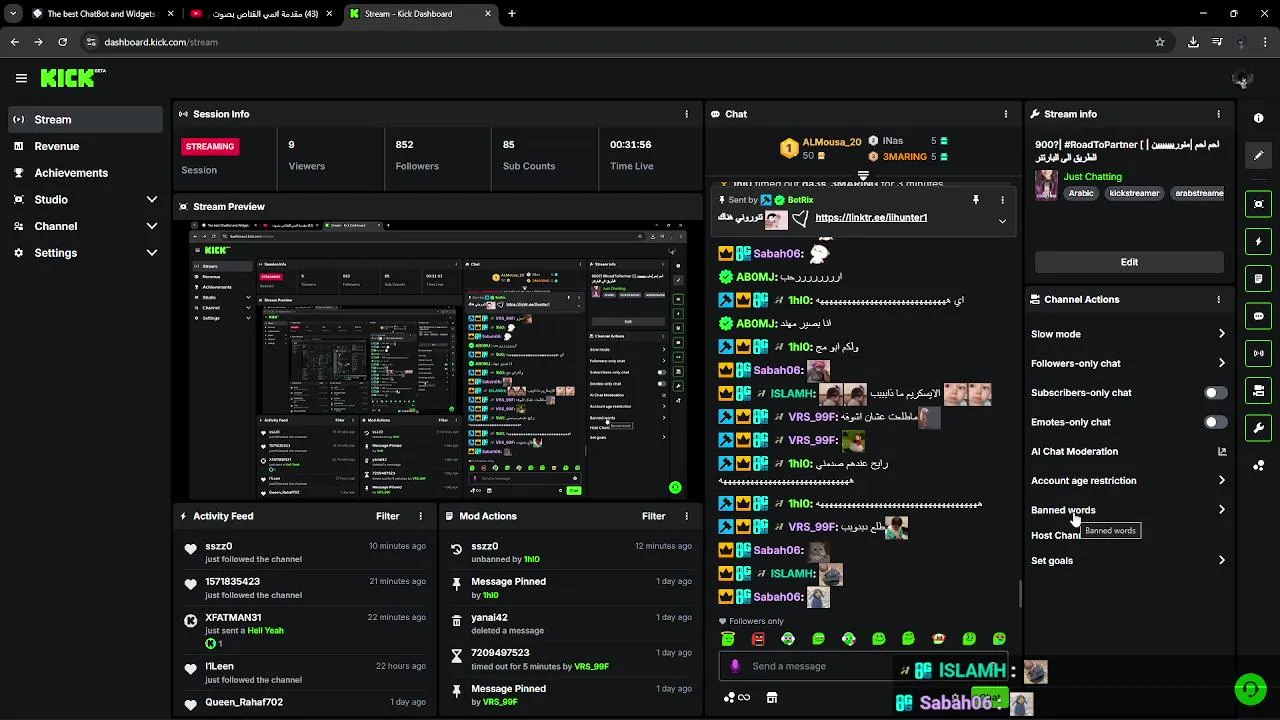Screen dimensions: 1280x720
Task: Open the green support headset button
Action: [1249, 689]
